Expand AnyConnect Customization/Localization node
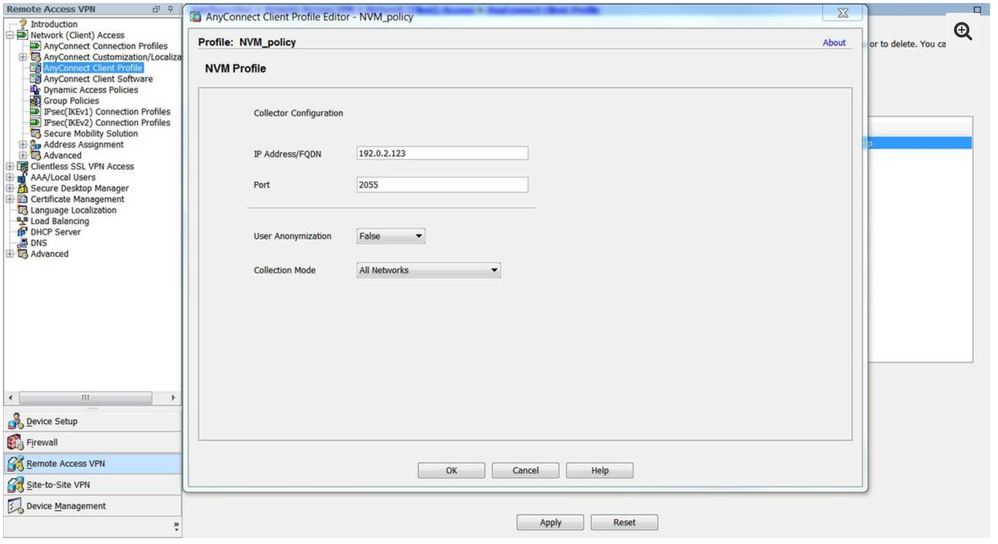 [x=23, y=57]
